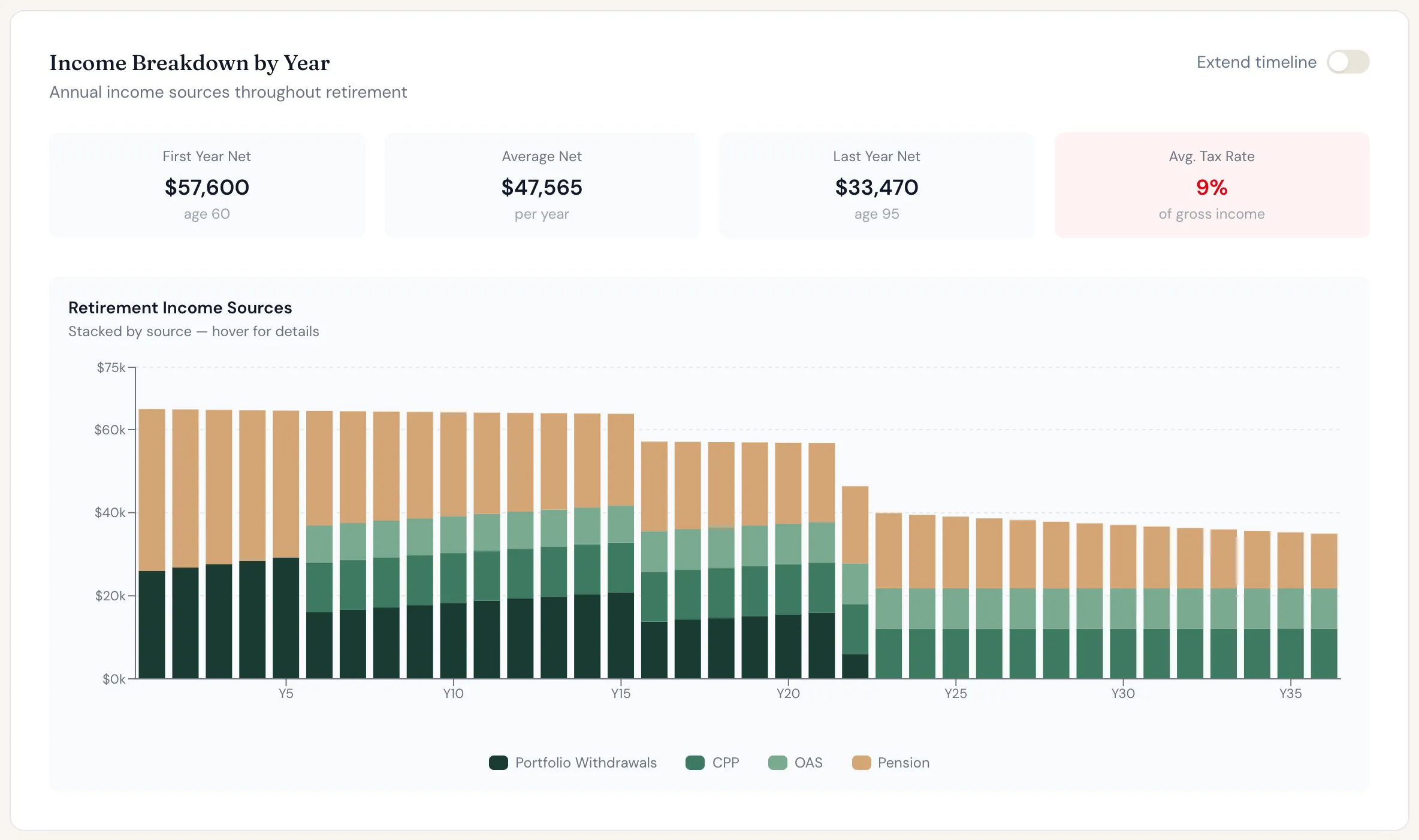Click the $33,470 last year value
The image size is (1419, 840).
tap(877, 188)
